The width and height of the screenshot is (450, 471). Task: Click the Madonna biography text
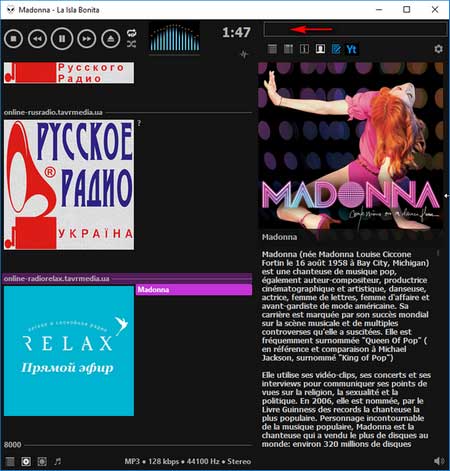[346, 349]
